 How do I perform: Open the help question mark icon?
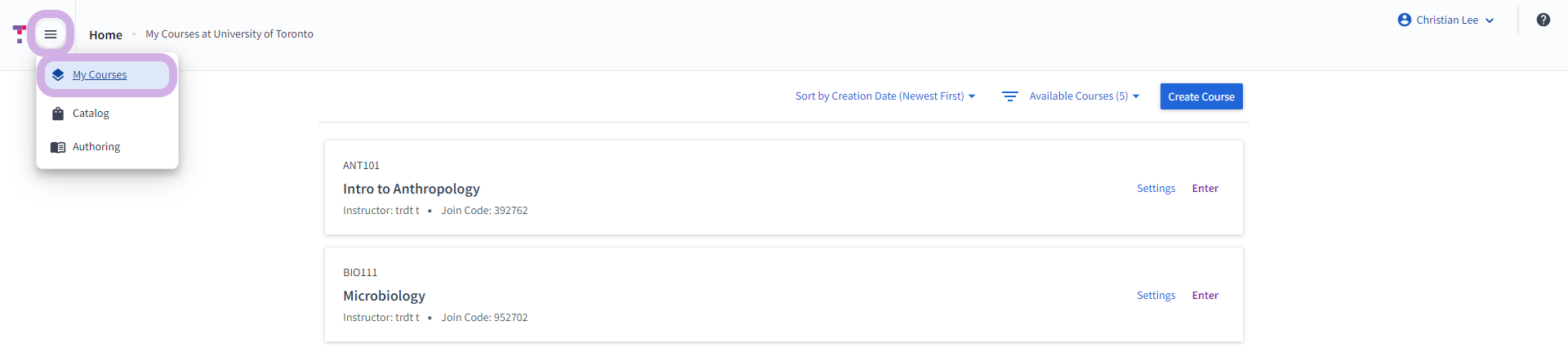1543,20
